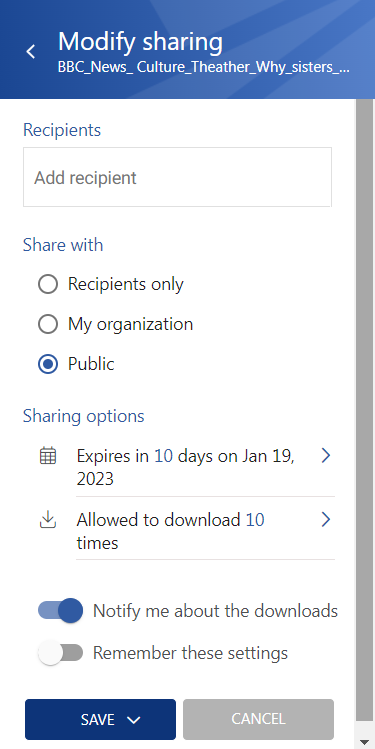Click the calendar expiration icon
Viewport: 375px width, 749px height.
(48, 456)
